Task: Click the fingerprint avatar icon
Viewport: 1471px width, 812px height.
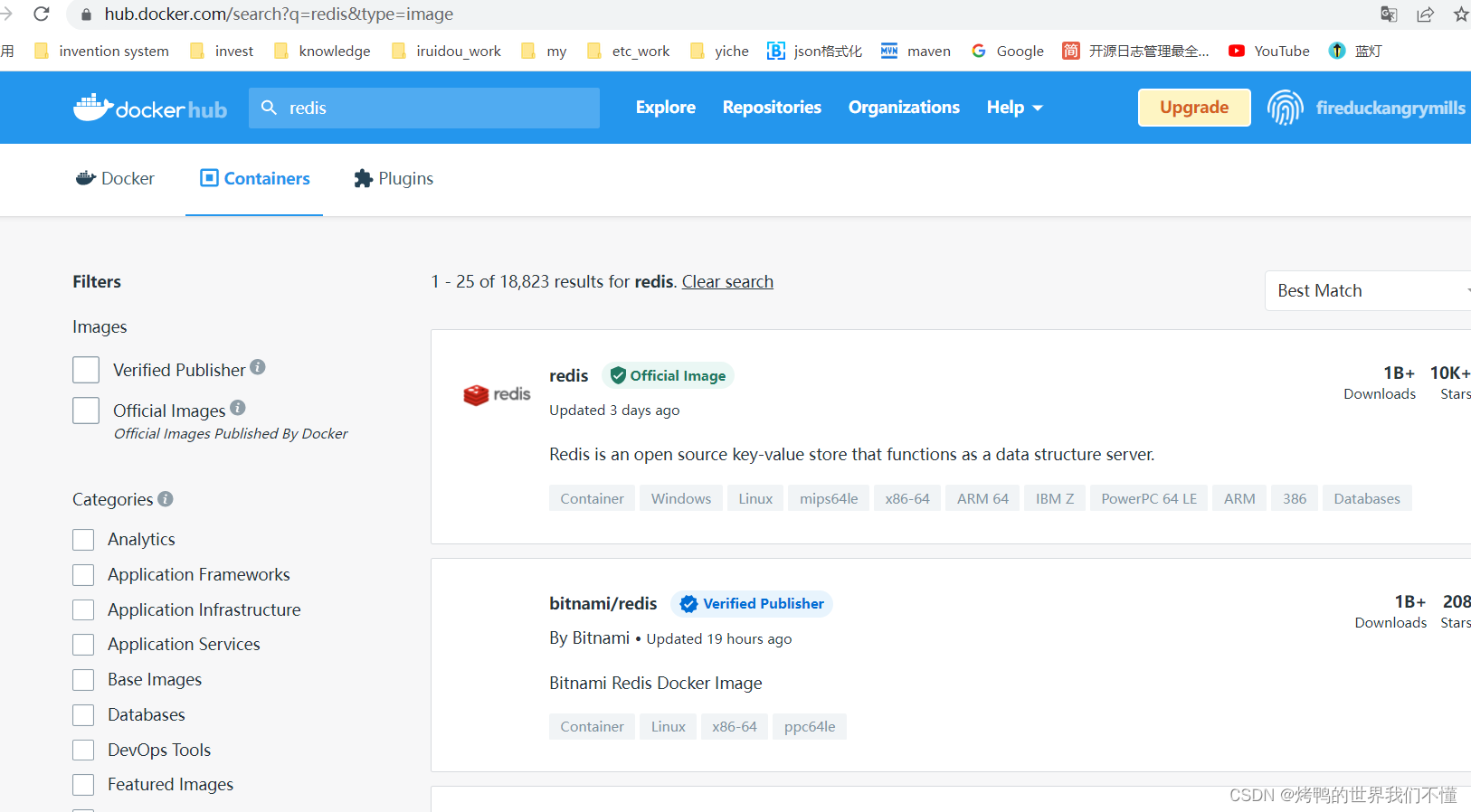Action: (x=1285, y=108)
